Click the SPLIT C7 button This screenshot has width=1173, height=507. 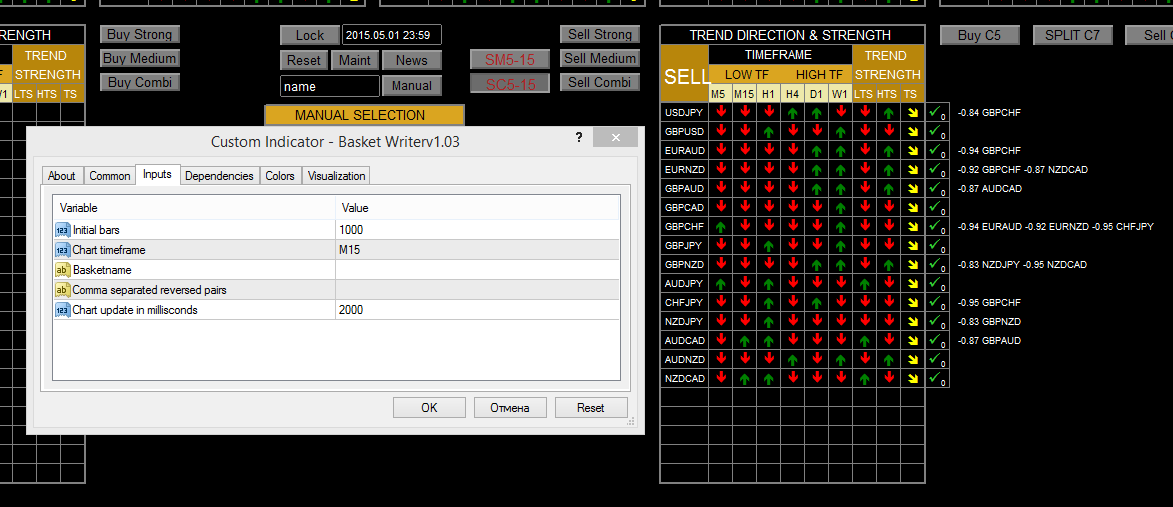(1073, 35)
